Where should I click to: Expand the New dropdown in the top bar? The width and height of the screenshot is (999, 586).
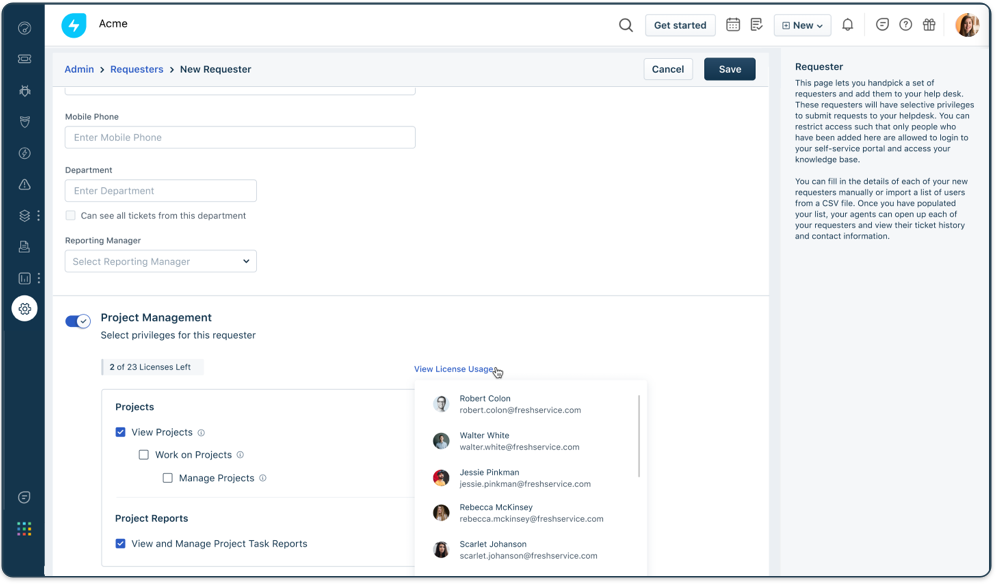pos(802,24)
